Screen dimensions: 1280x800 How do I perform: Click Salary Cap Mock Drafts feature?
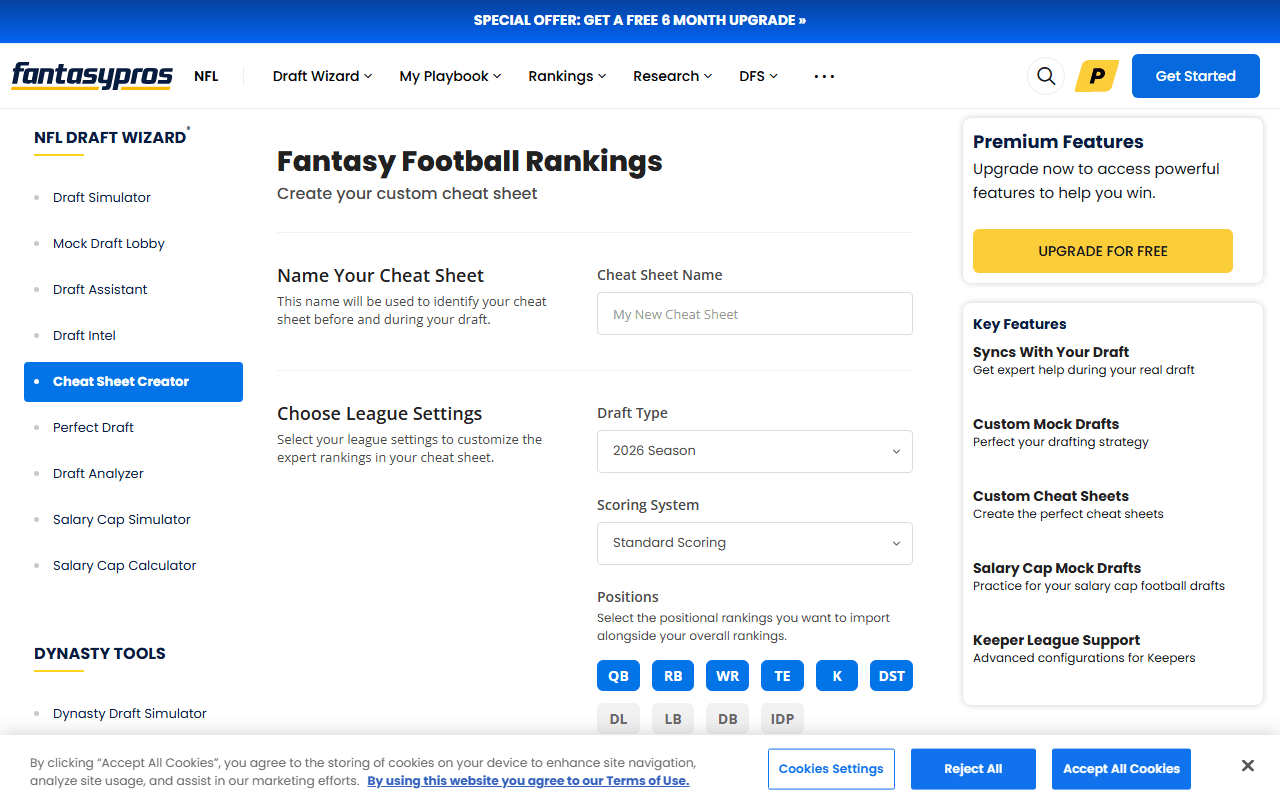pos(1057,568)
